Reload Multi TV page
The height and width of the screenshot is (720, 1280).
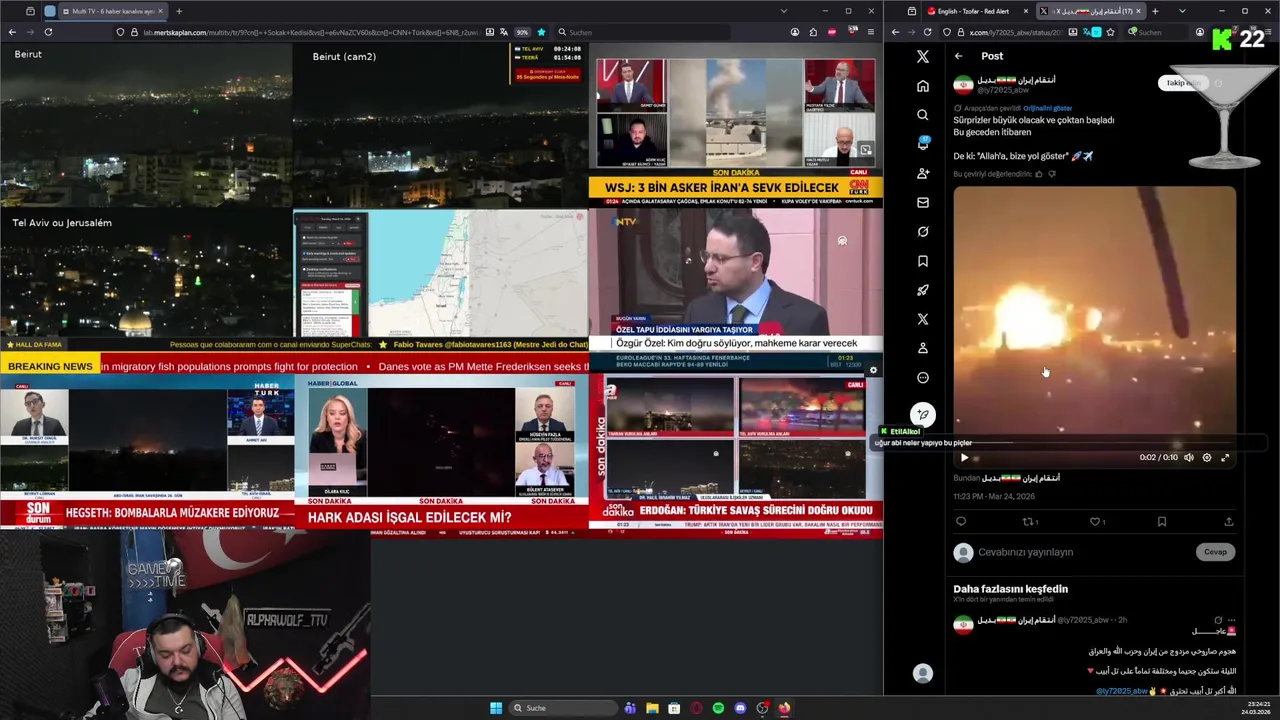[x=48, y=32]
